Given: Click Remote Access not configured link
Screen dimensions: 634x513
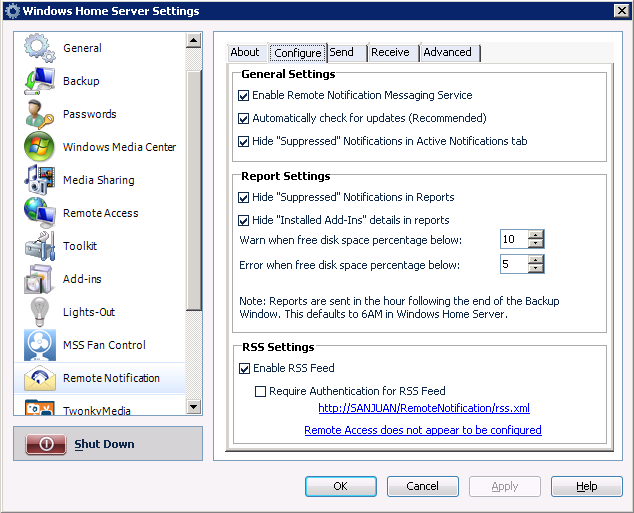Looking at the screenshot, I should (423, 430).
